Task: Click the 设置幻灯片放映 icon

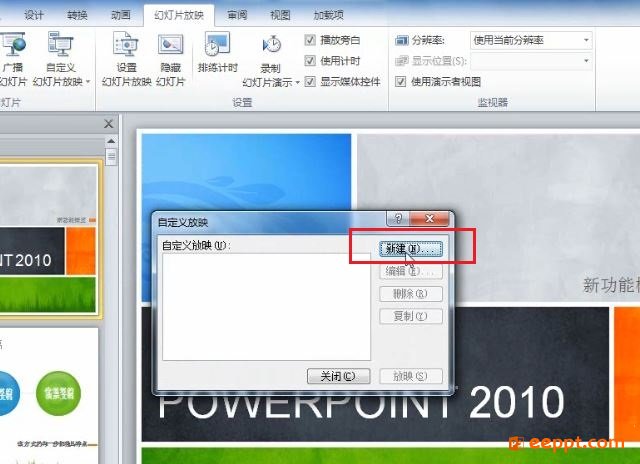Action: point(126,43)
